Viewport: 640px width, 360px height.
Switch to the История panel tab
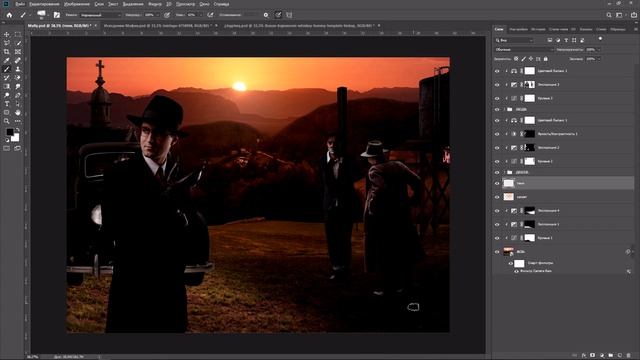(538, 29)
